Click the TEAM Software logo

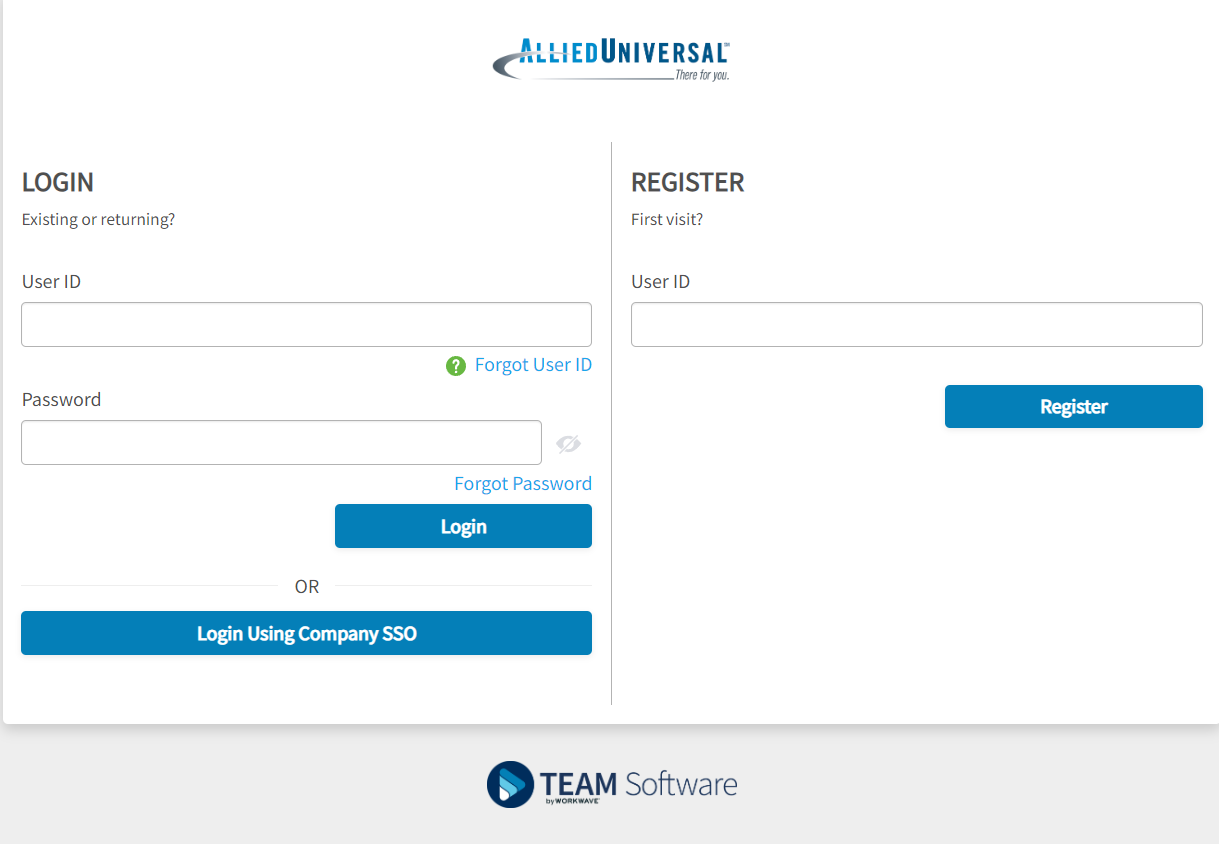[611, 784]
